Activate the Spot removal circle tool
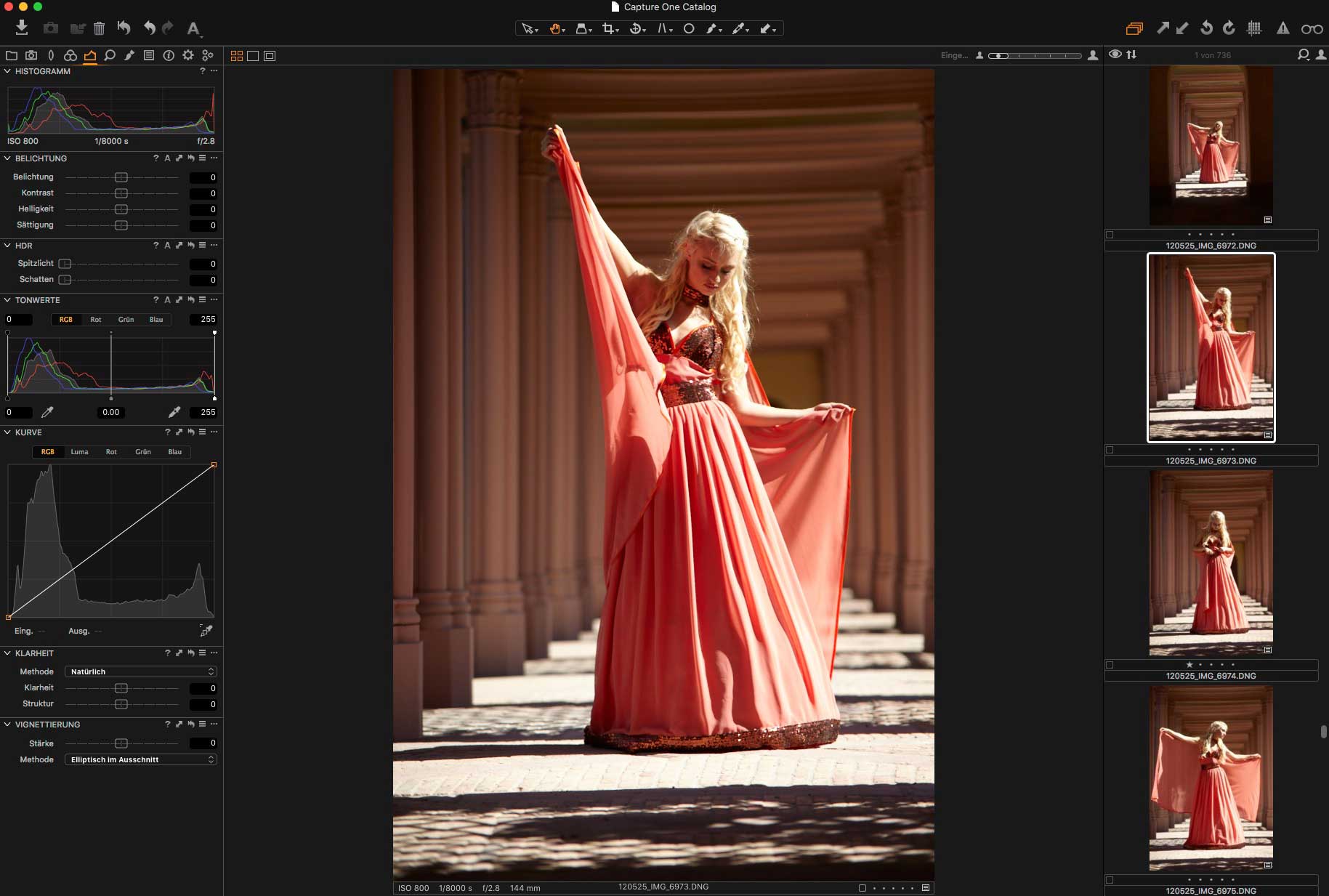This screenshot has width=1329, height=896. click(689, 29)
